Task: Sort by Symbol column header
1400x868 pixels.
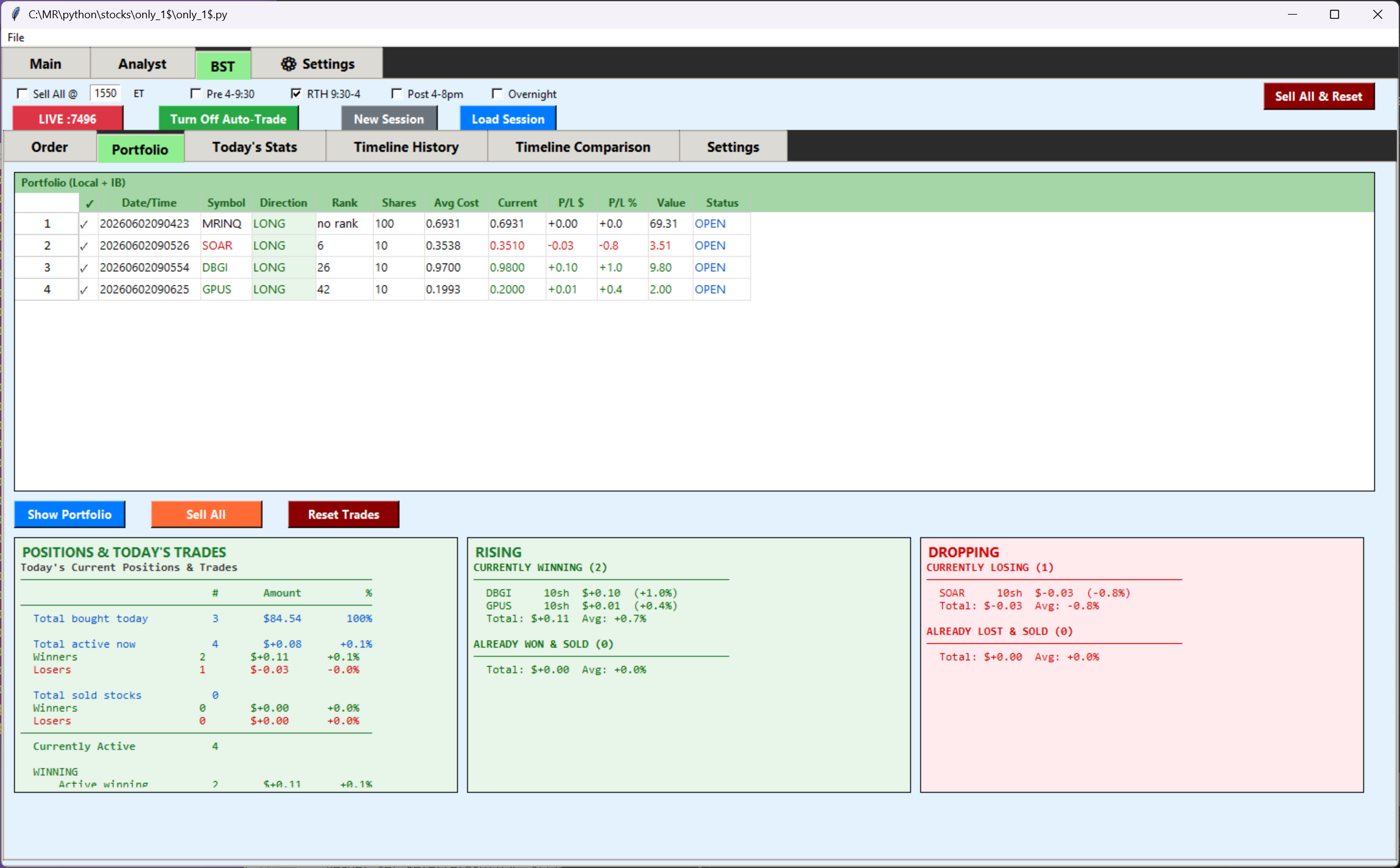Action: click(226, 203)
